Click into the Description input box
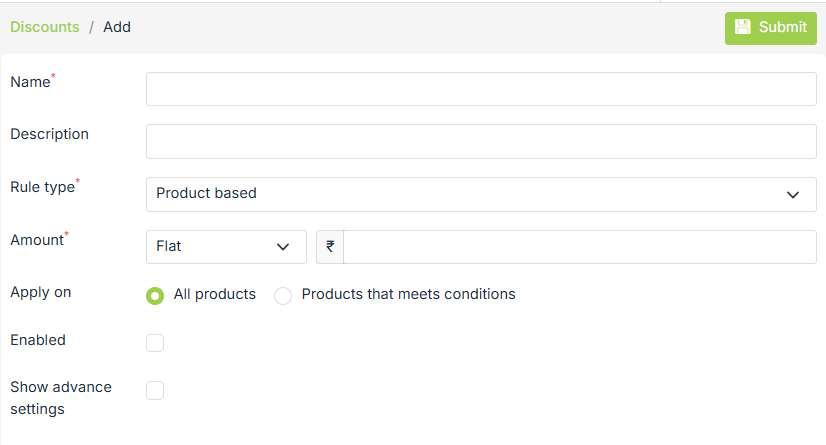826x445 pixels. coord(480,141)
